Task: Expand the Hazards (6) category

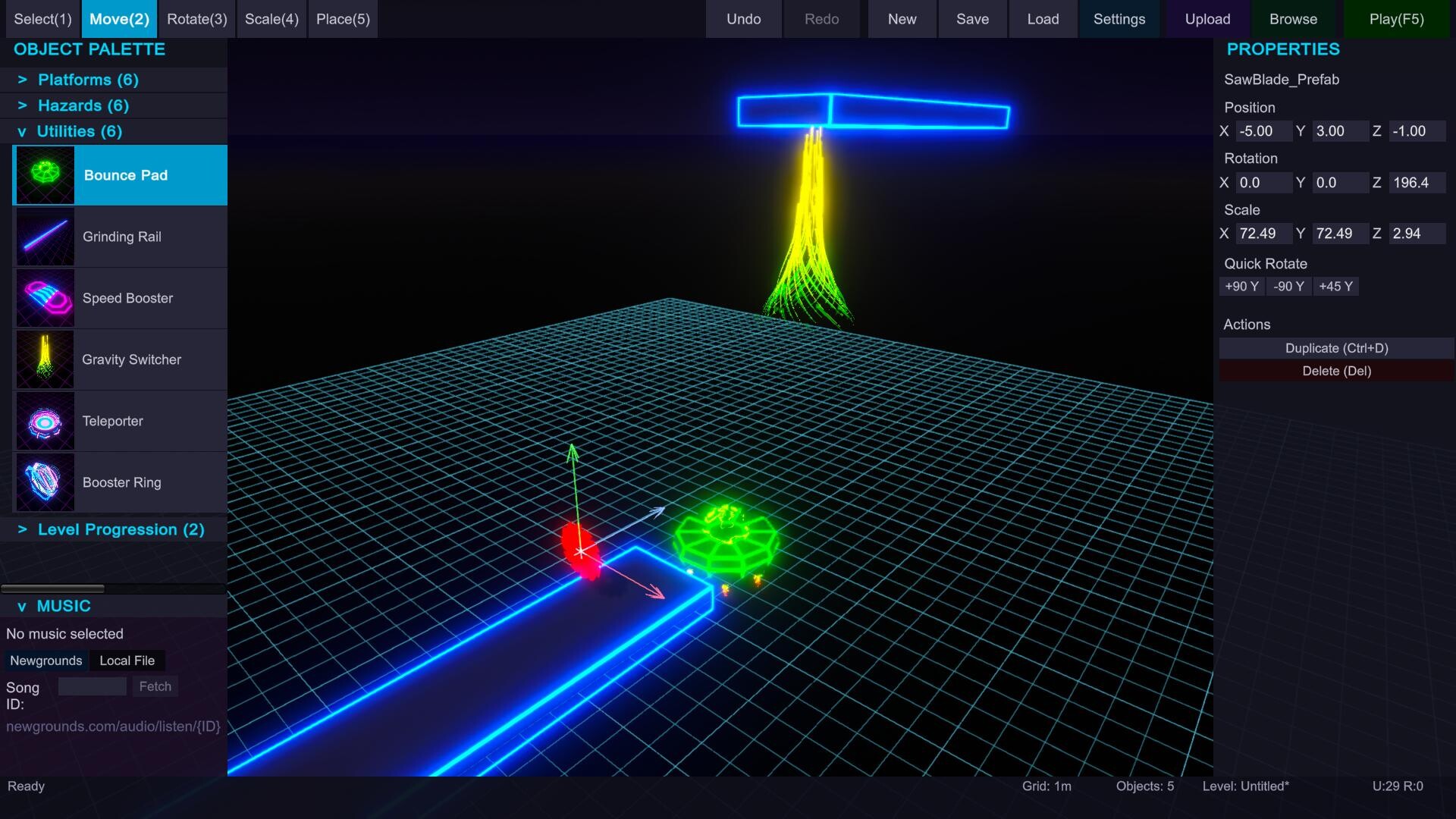Action: coord(83,105)
